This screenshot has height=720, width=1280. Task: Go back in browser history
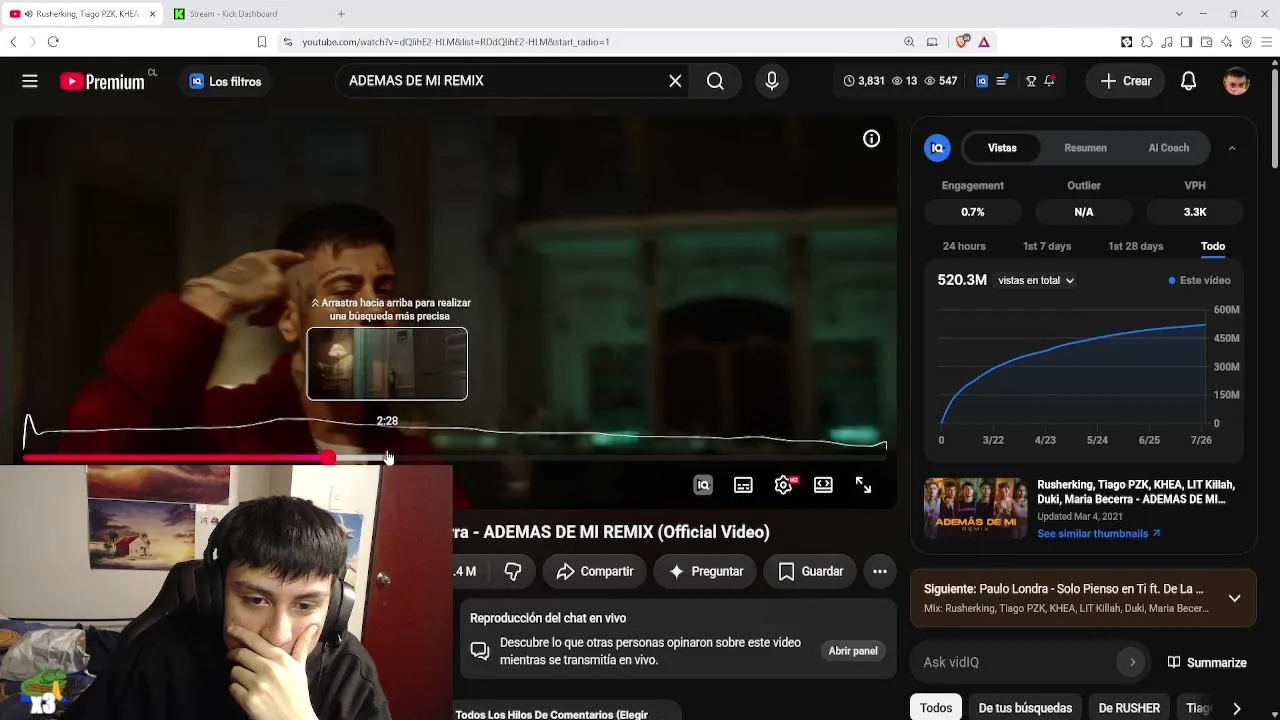click(x=13, y=42)
